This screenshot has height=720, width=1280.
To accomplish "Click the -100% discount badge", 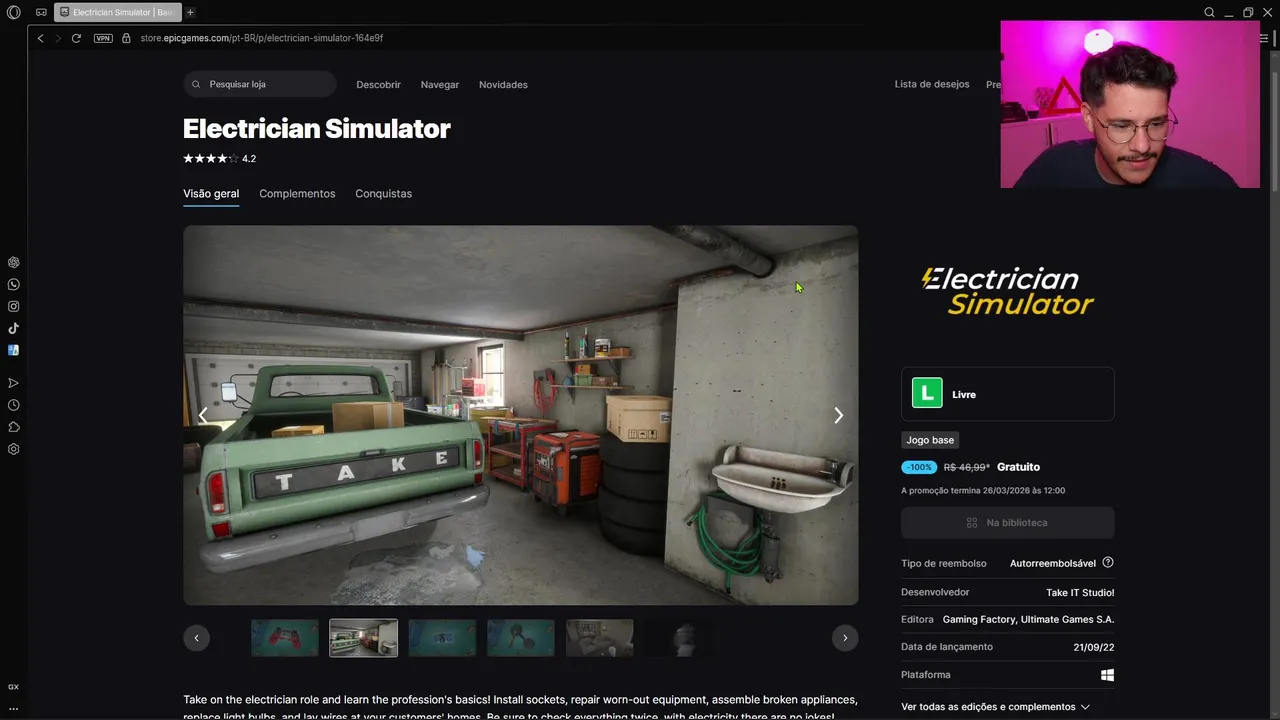I will 919,467.
